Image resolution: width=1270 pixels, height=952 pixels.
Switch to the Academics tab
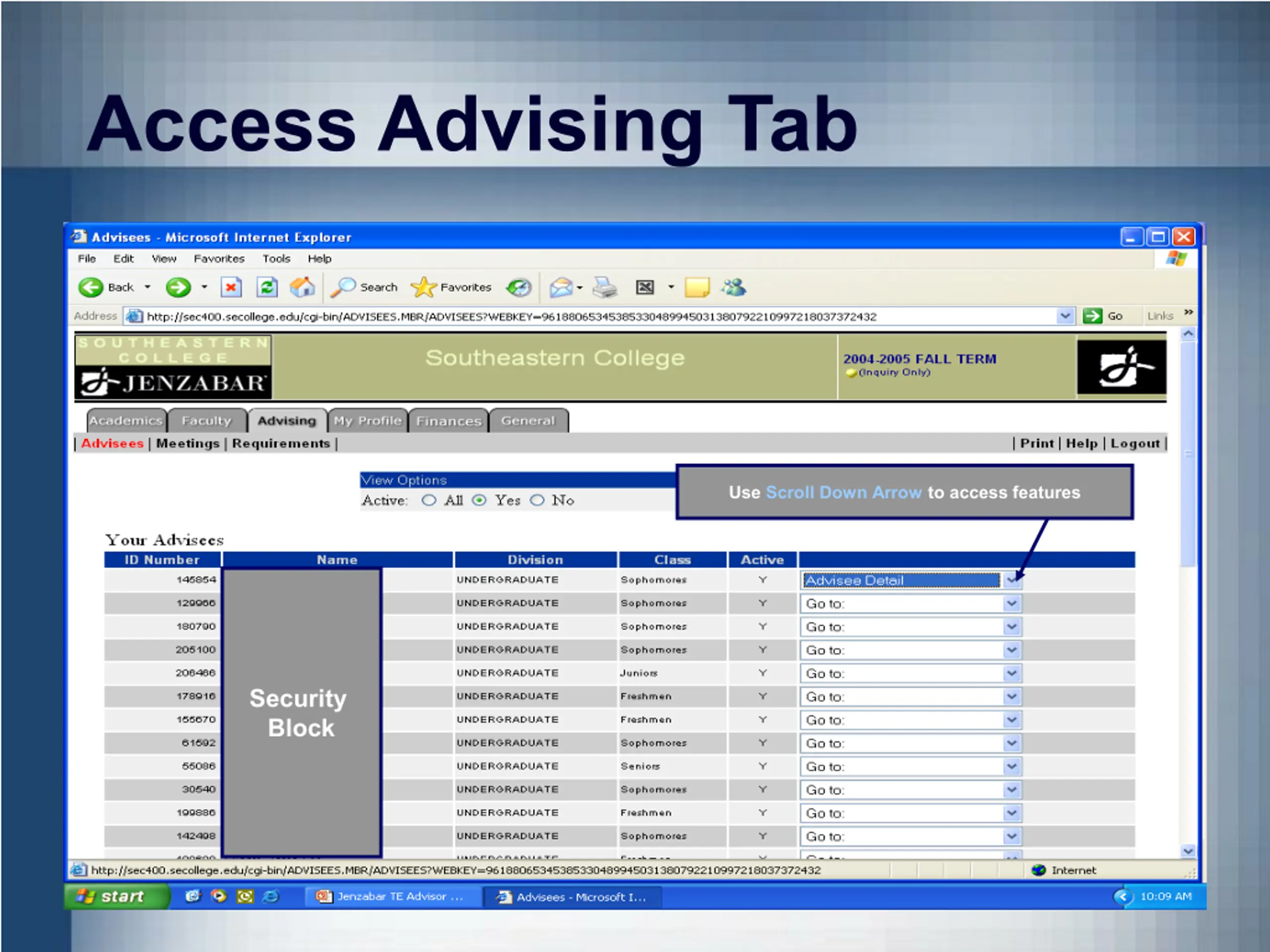[x=126, y=420]
